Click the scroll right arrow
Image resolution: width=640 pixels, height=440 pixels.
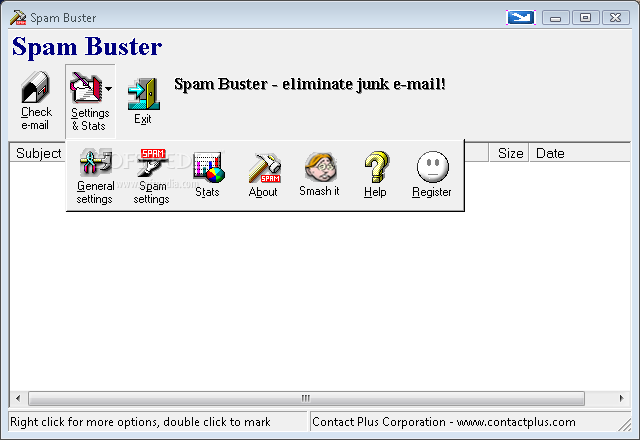pyautogui.click(x=621, y=398)
